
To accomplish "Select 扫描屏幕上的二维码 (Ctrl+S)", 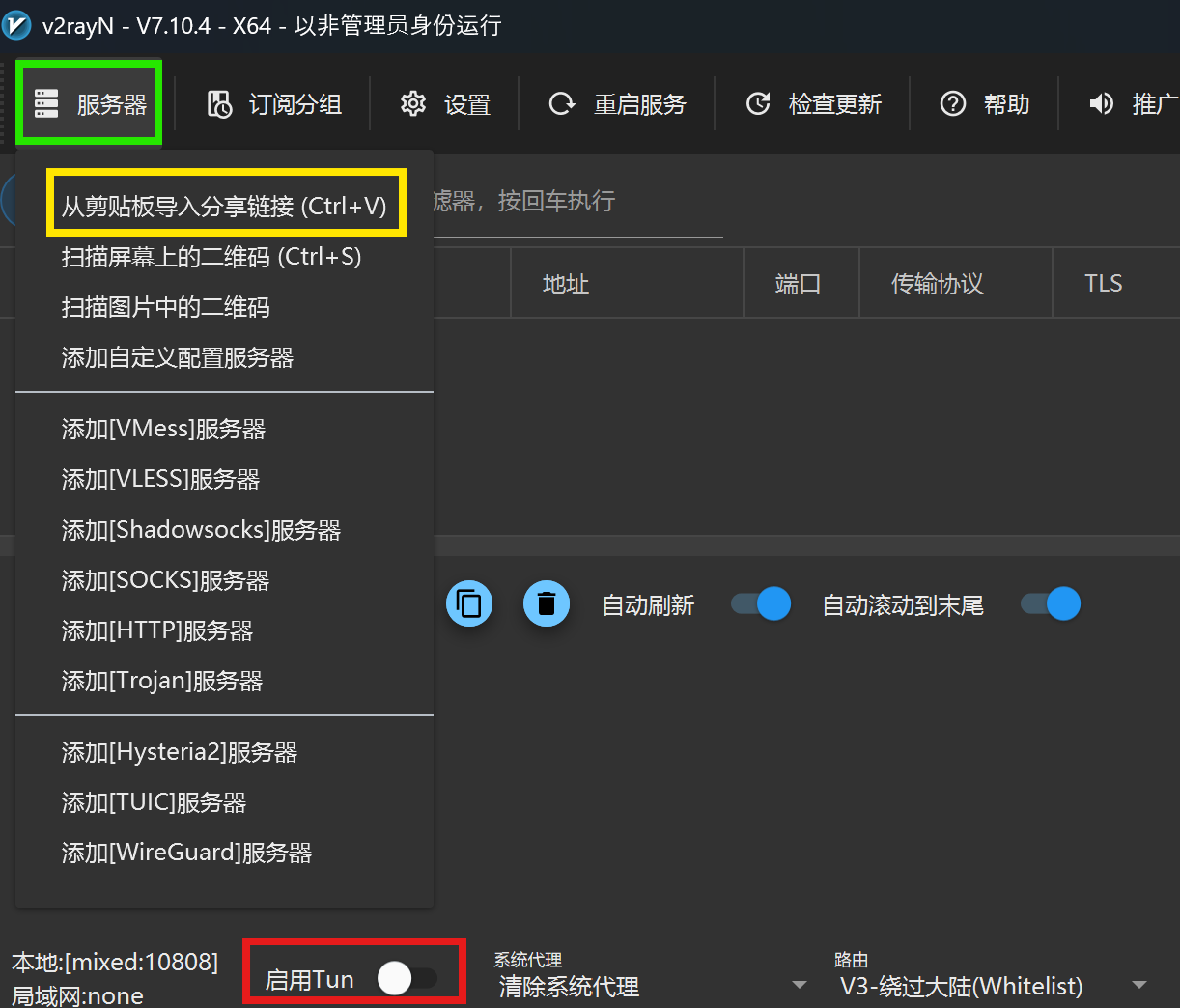I will (x=225, y=257).
